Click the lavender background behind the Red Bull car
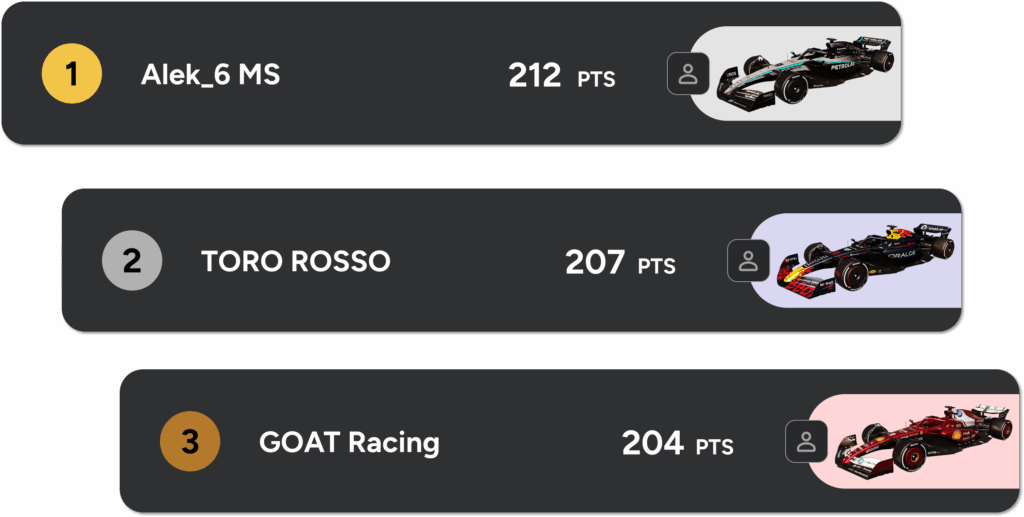1024x517 pixels. [x=790, y=228]
